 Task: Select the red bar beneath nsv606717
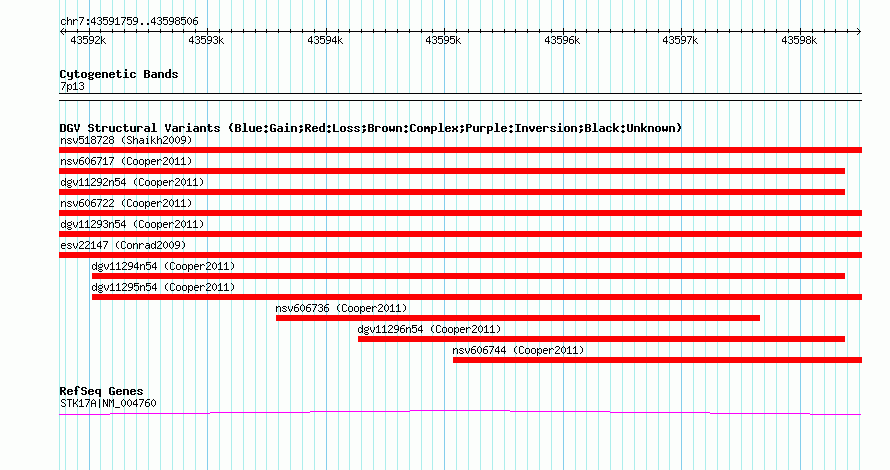(x=452, y=171)
